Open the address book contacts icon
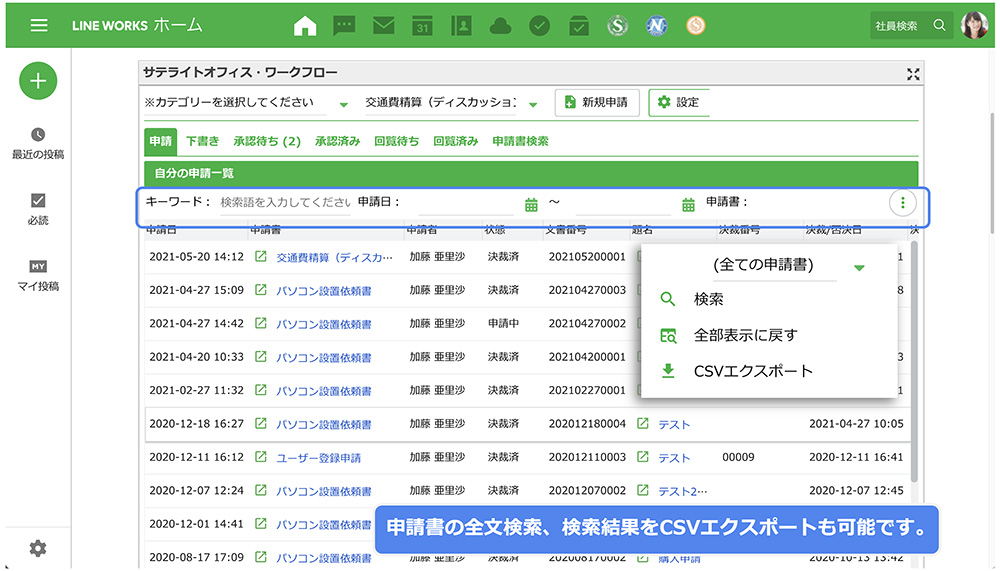The image size is (1000, 571). point(461,26)
